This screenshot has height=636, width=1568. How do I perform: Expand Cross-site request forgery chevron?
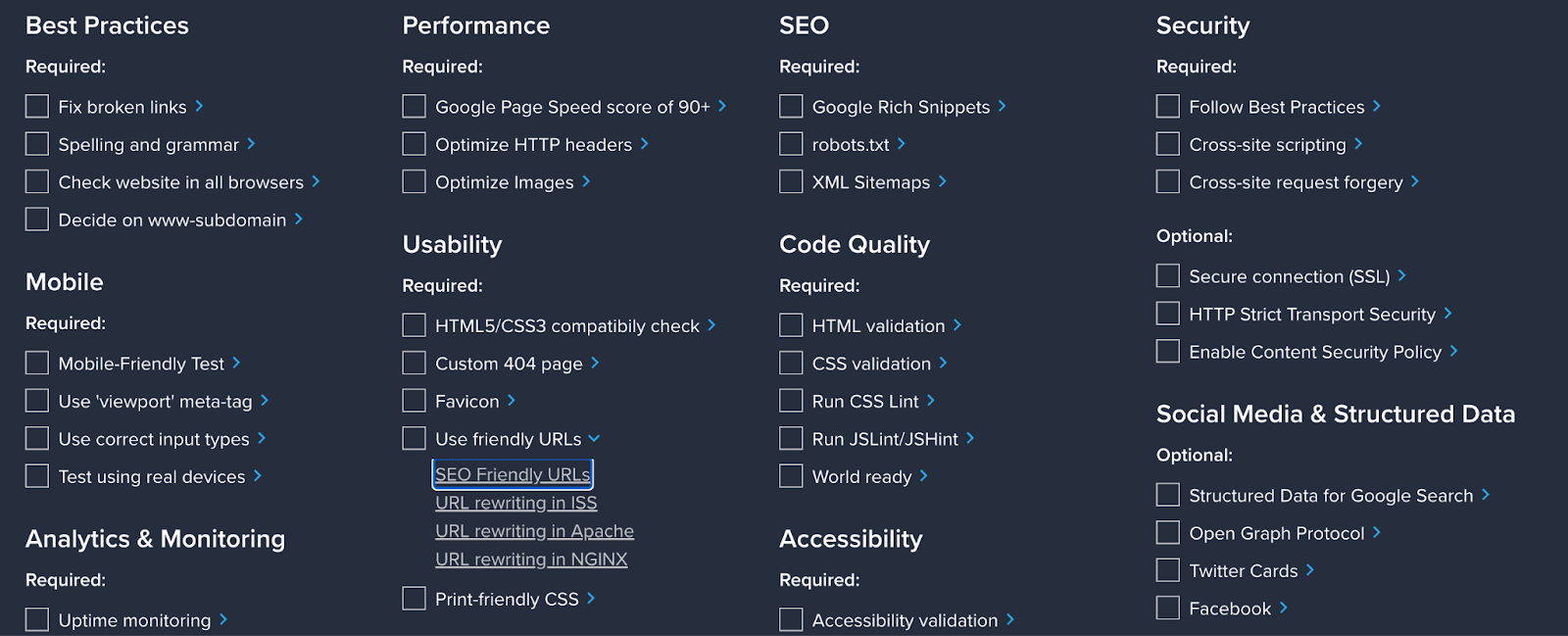pos(1415,181)
